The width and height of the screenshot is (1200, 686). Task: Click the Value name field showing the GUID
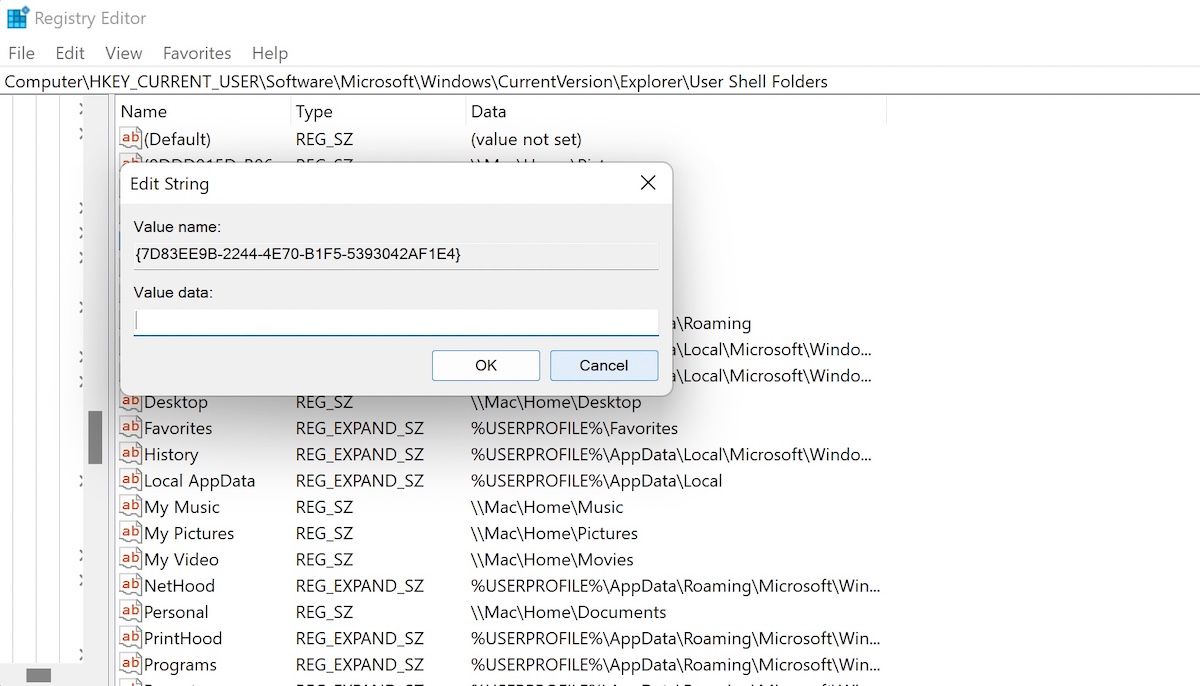(396, 255)
